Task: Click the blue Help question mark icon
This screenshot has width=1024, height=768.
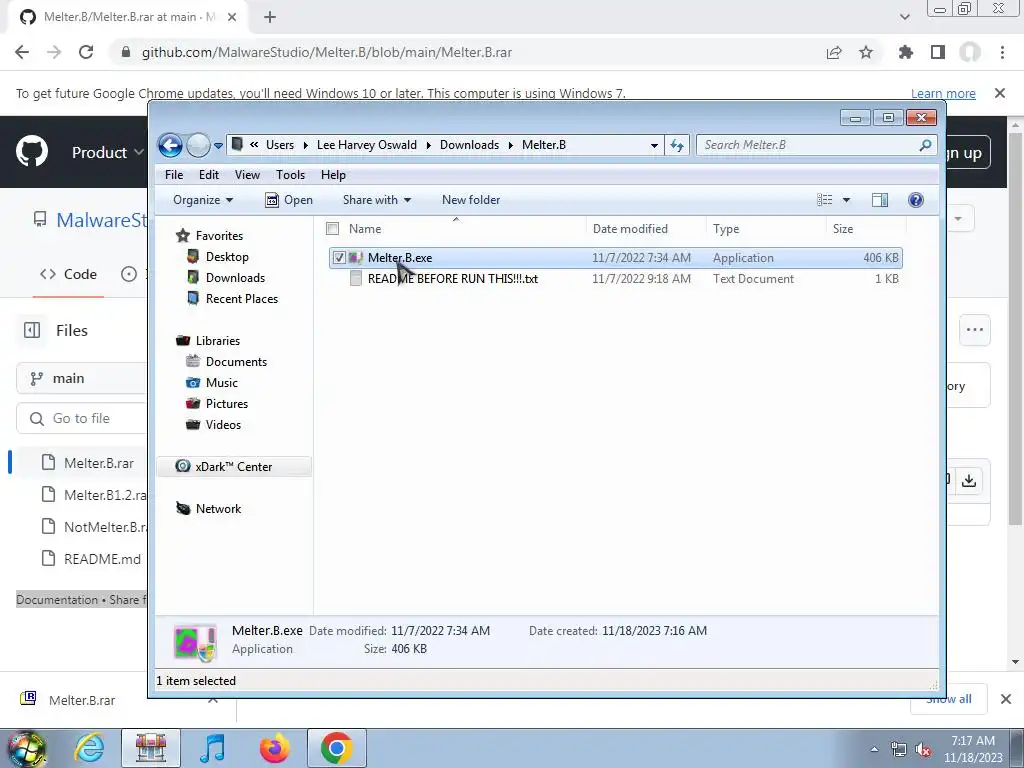Action: click(x=916, y=200)
